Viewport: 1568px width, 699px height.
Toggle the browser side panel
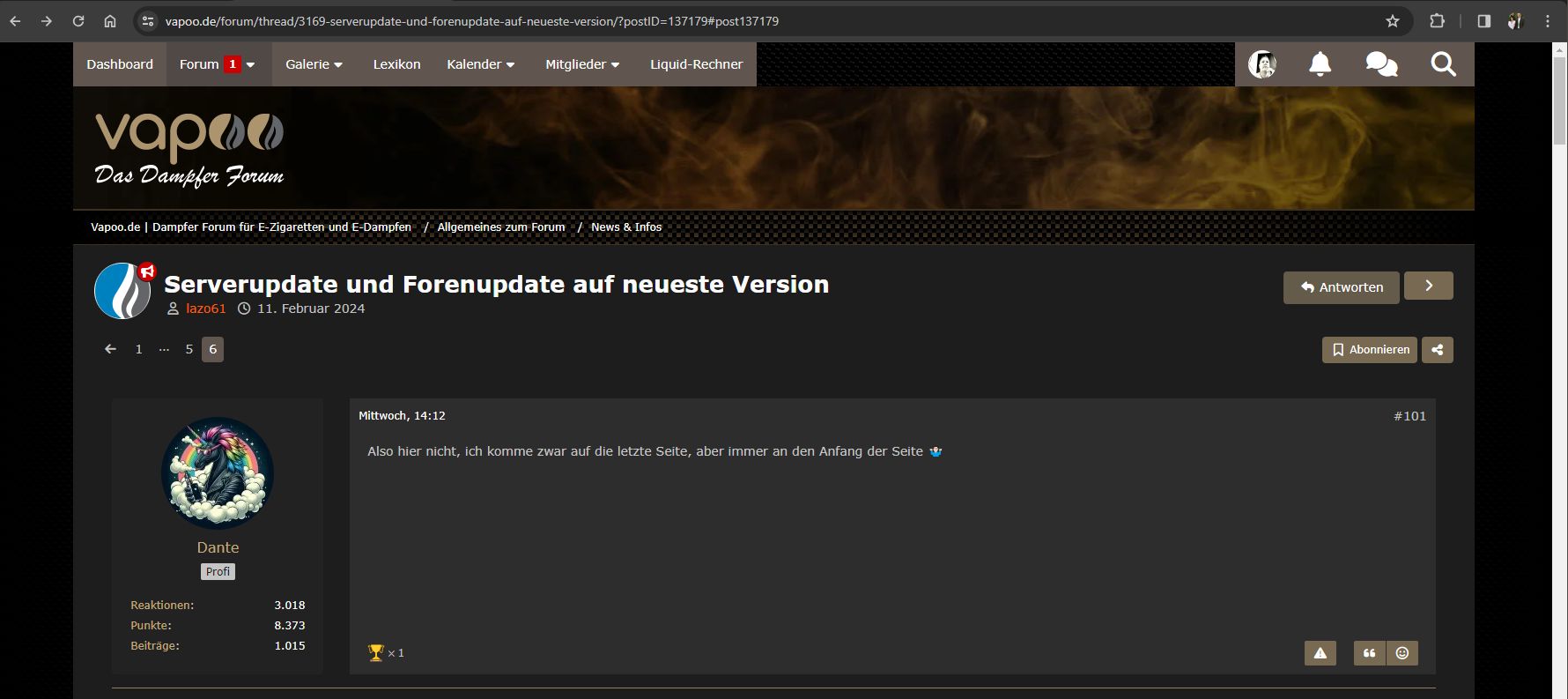tap(1483, 21)
